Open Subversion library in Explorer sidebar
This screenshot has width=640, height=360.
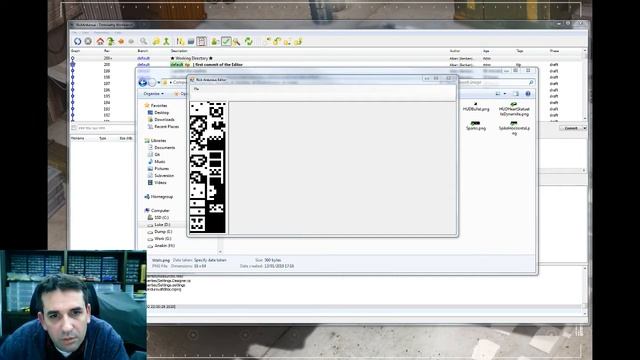coord(164,176)
